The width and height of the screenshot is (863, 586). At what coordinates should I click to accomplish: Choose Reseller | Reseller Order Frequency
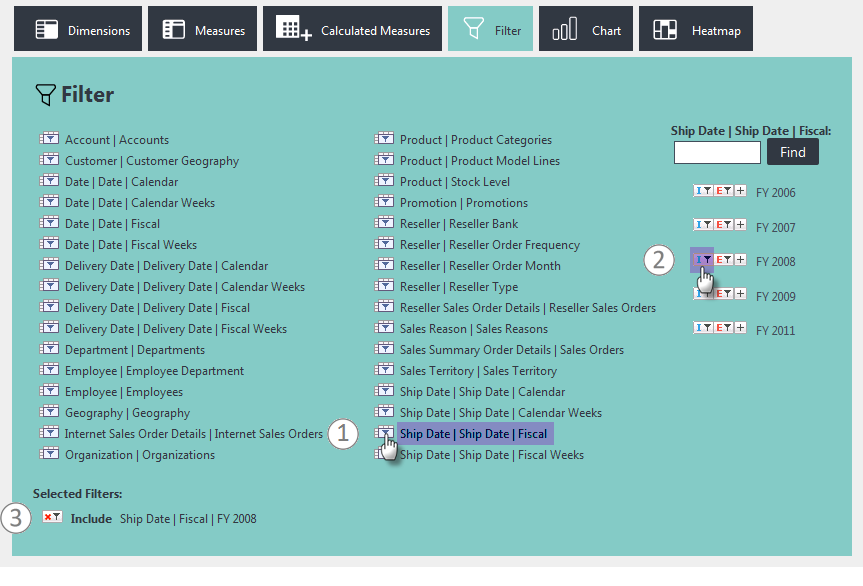pyautogui.click(x=490, y=245)
